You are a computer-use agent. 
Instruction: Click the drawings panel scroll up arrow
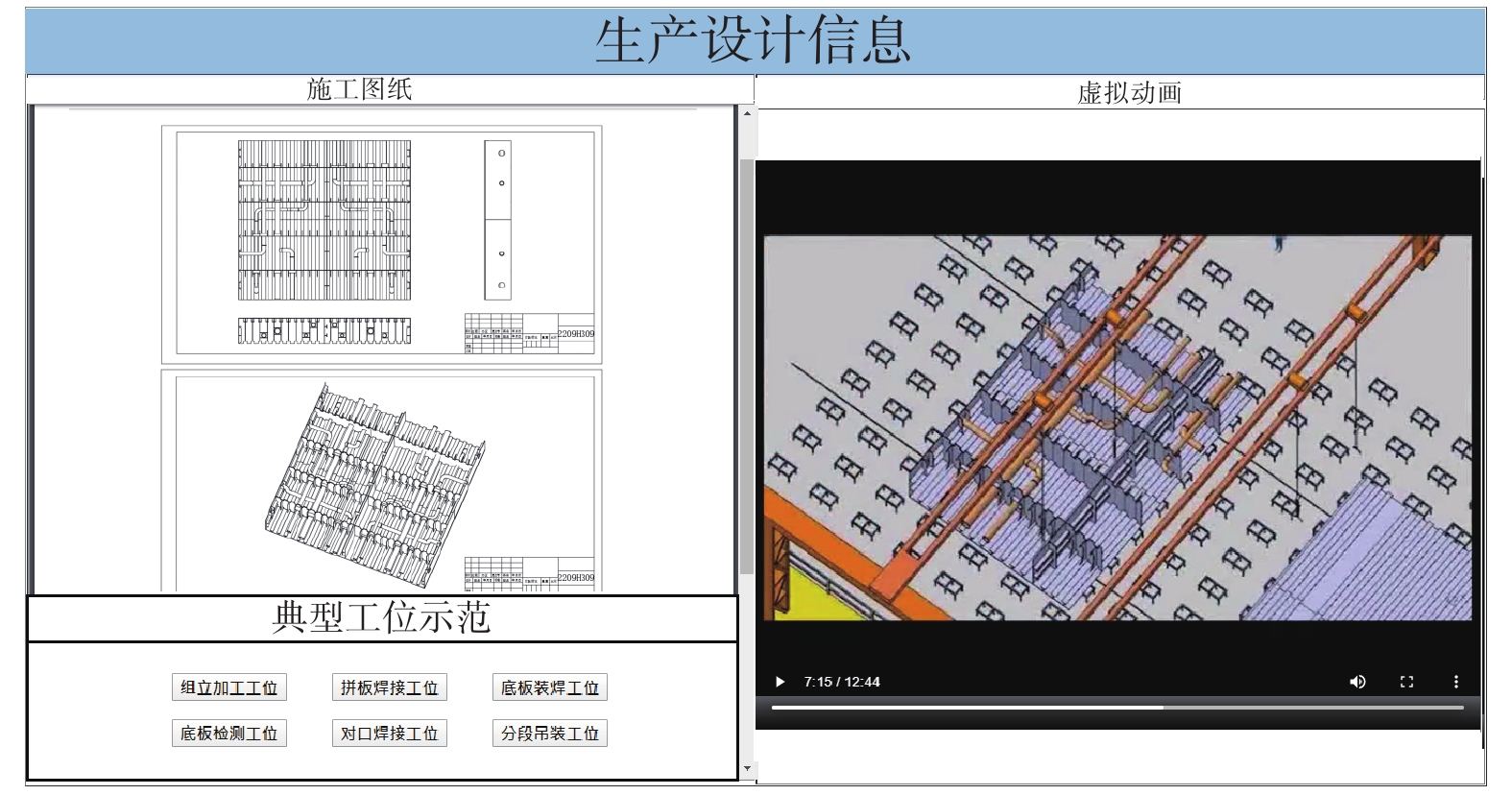[747, 113]
